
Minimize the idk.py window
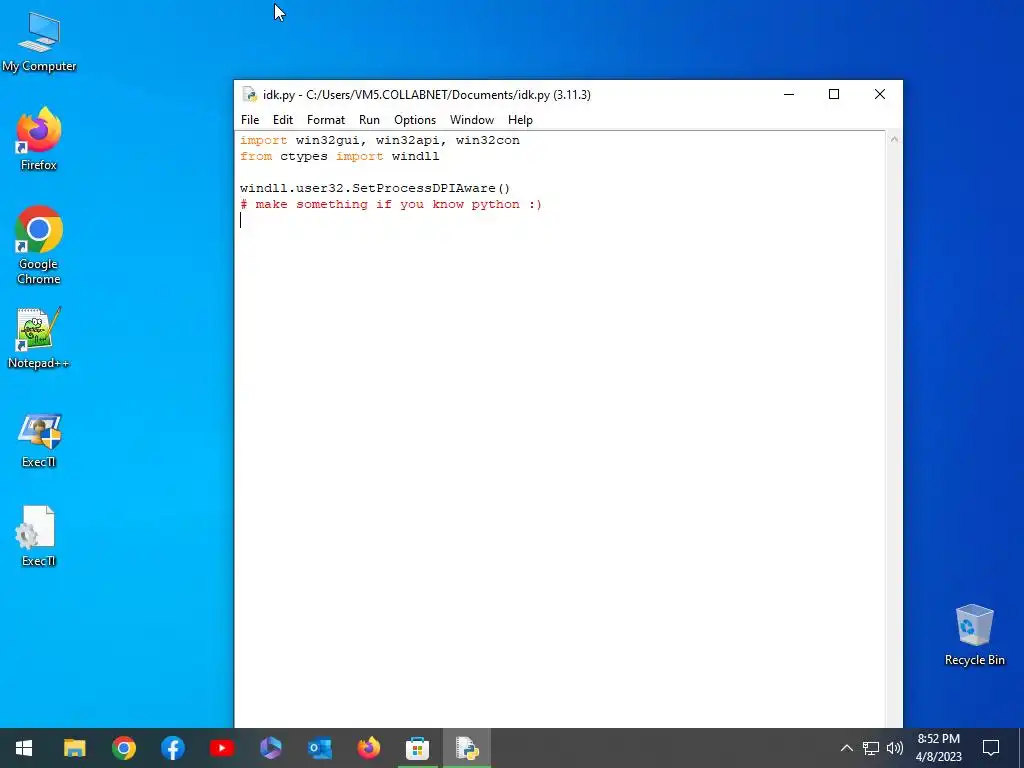[789, 95]
